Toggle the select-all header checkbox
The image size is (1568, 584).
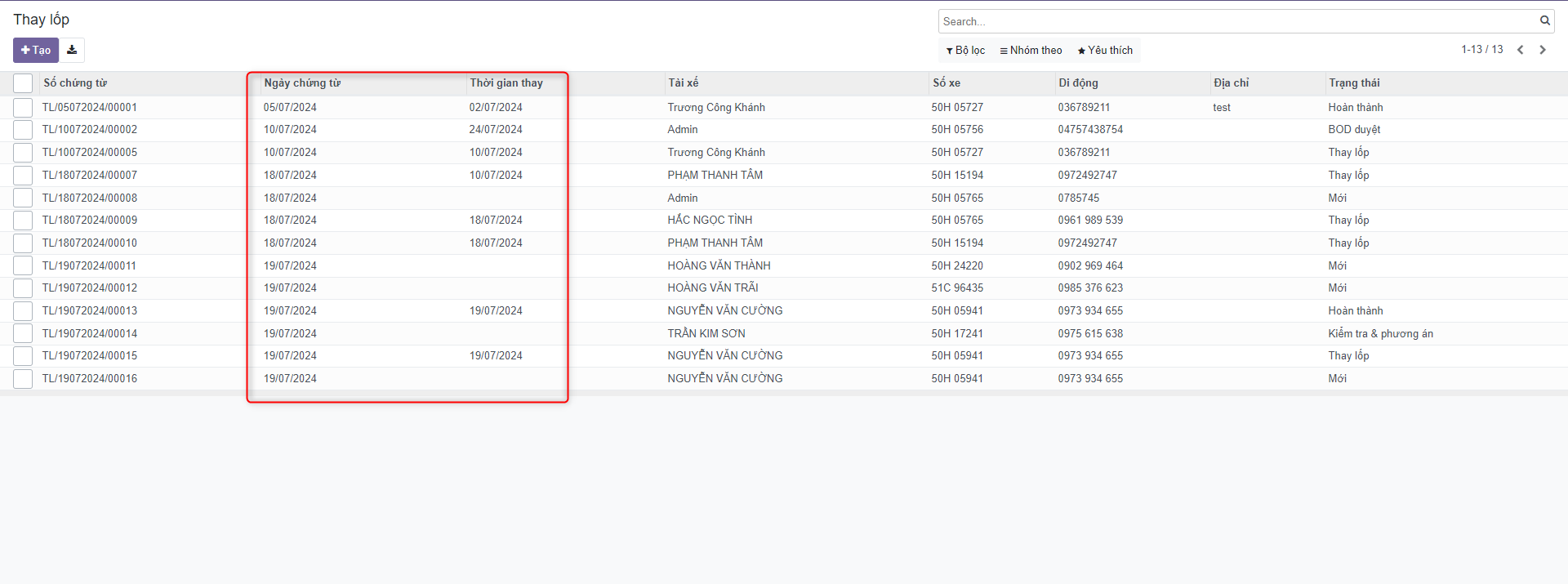point(23,83)
